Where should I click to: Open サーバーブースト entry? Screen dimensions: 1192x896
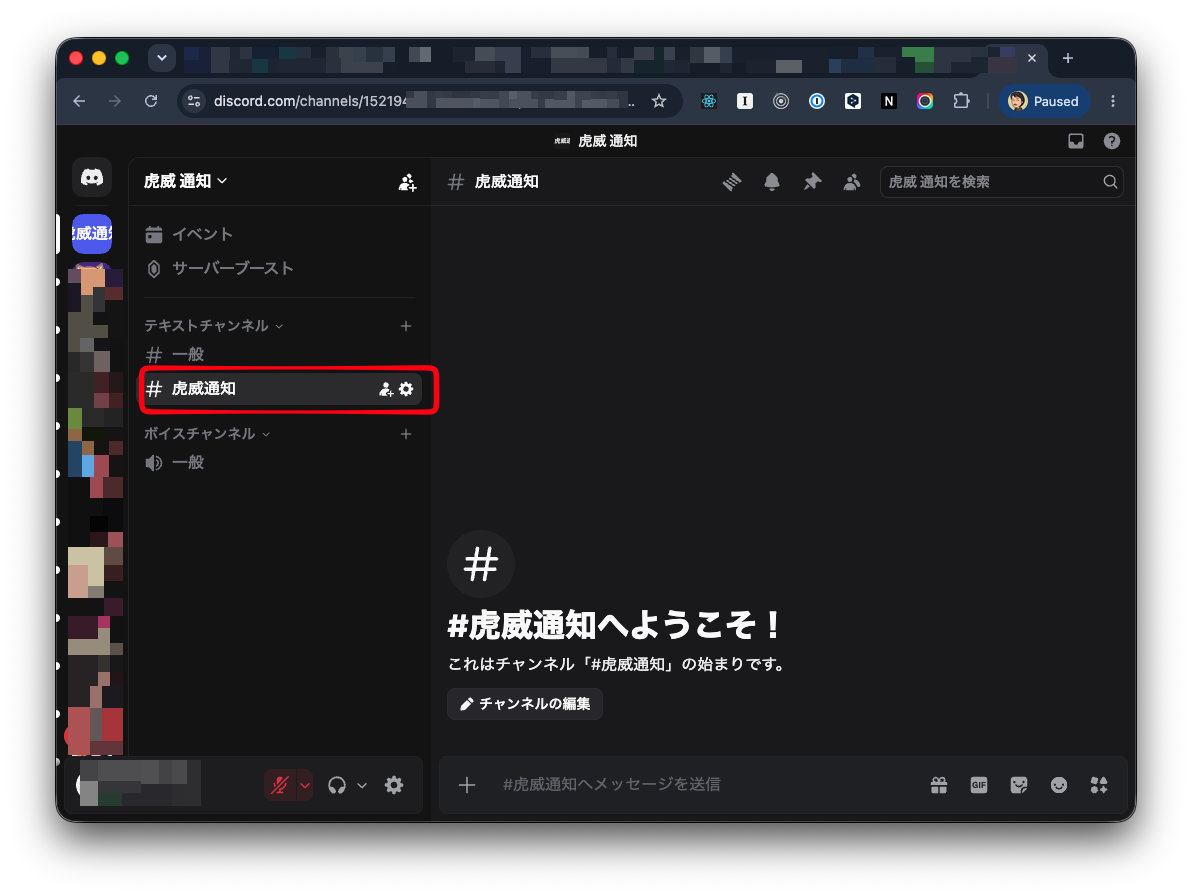(279, 268)
